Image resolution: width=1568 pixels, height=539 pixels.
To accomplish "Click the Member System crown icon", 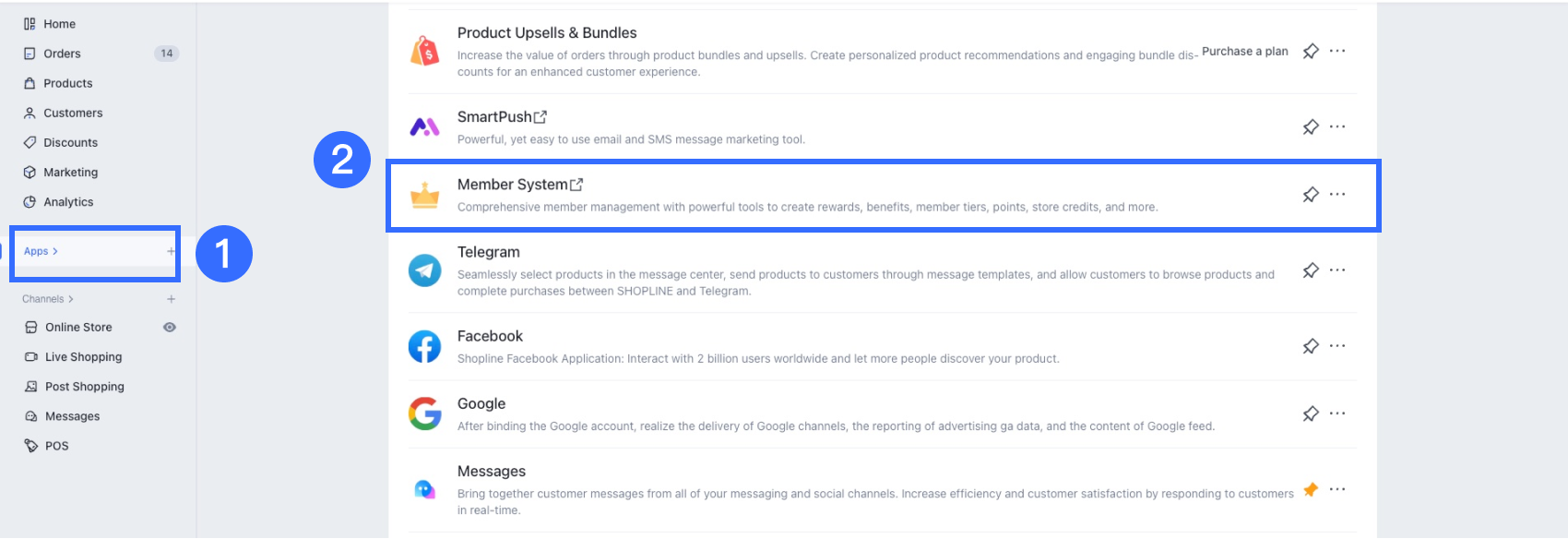I will (425, 195).
